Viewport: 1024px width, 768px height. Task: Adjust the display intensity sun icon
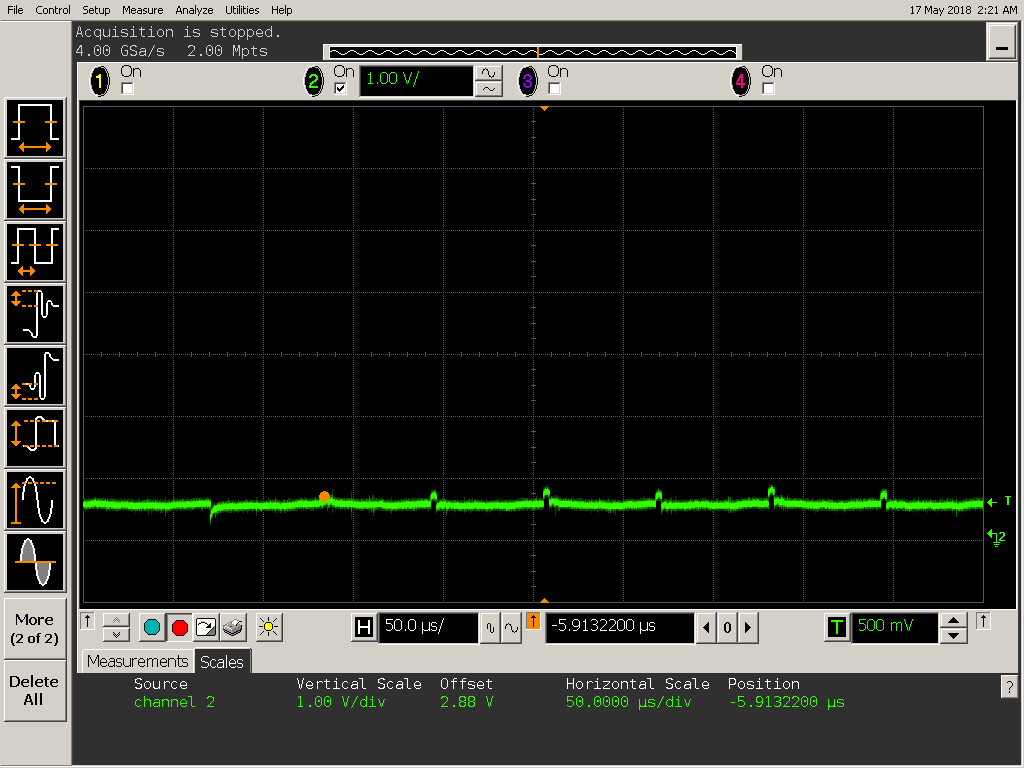click(268, 628)
